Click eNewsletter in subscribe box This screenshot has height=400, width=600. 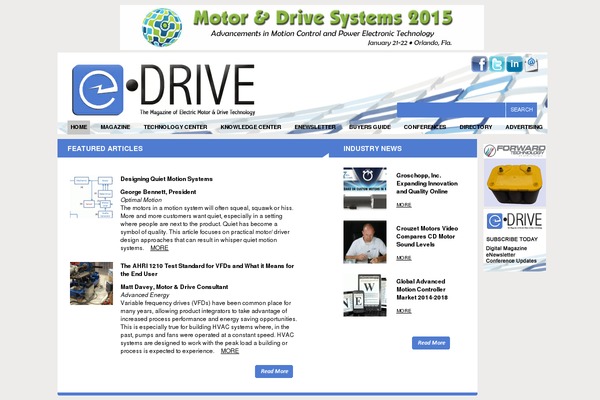[x=501, y=255]
